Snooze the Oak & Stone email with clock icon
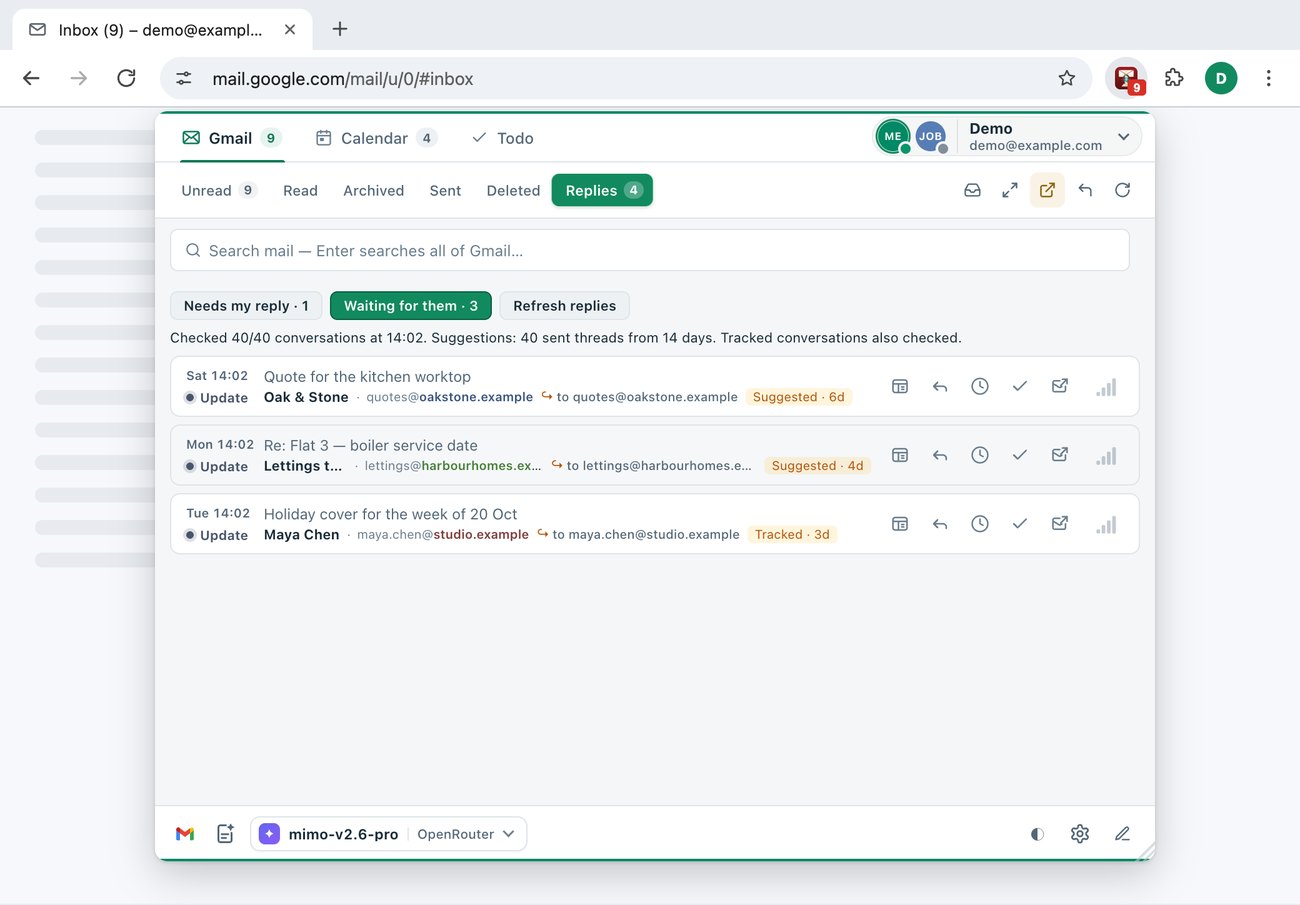 click(980, 386)
